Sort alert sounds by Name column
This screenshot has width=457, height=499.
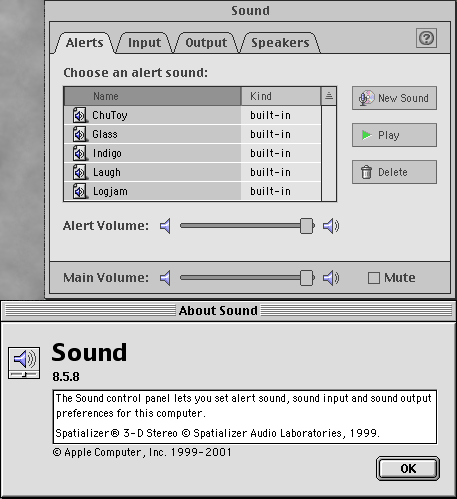(x=152, y=96)
